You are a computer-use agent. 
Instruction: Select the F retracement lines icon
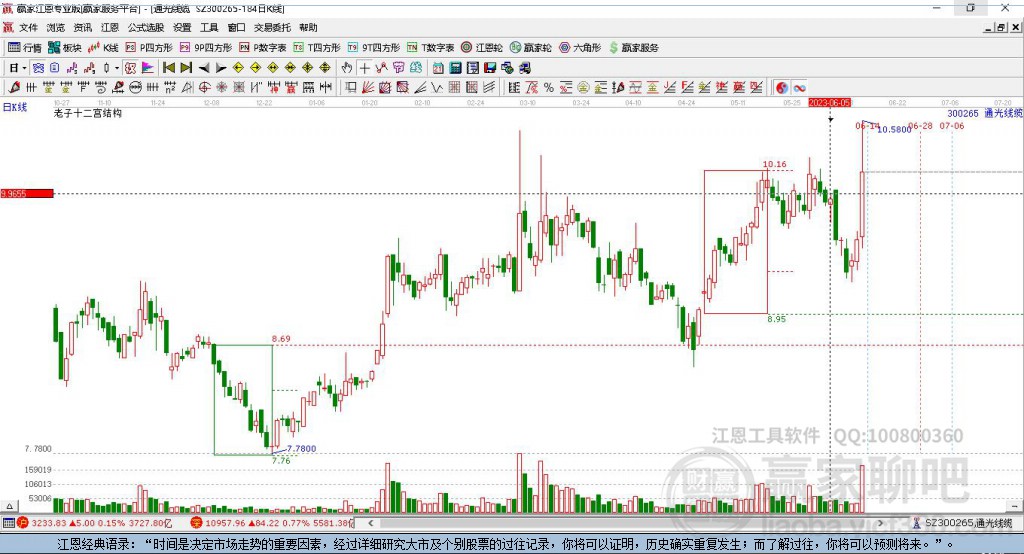(687, 88)
